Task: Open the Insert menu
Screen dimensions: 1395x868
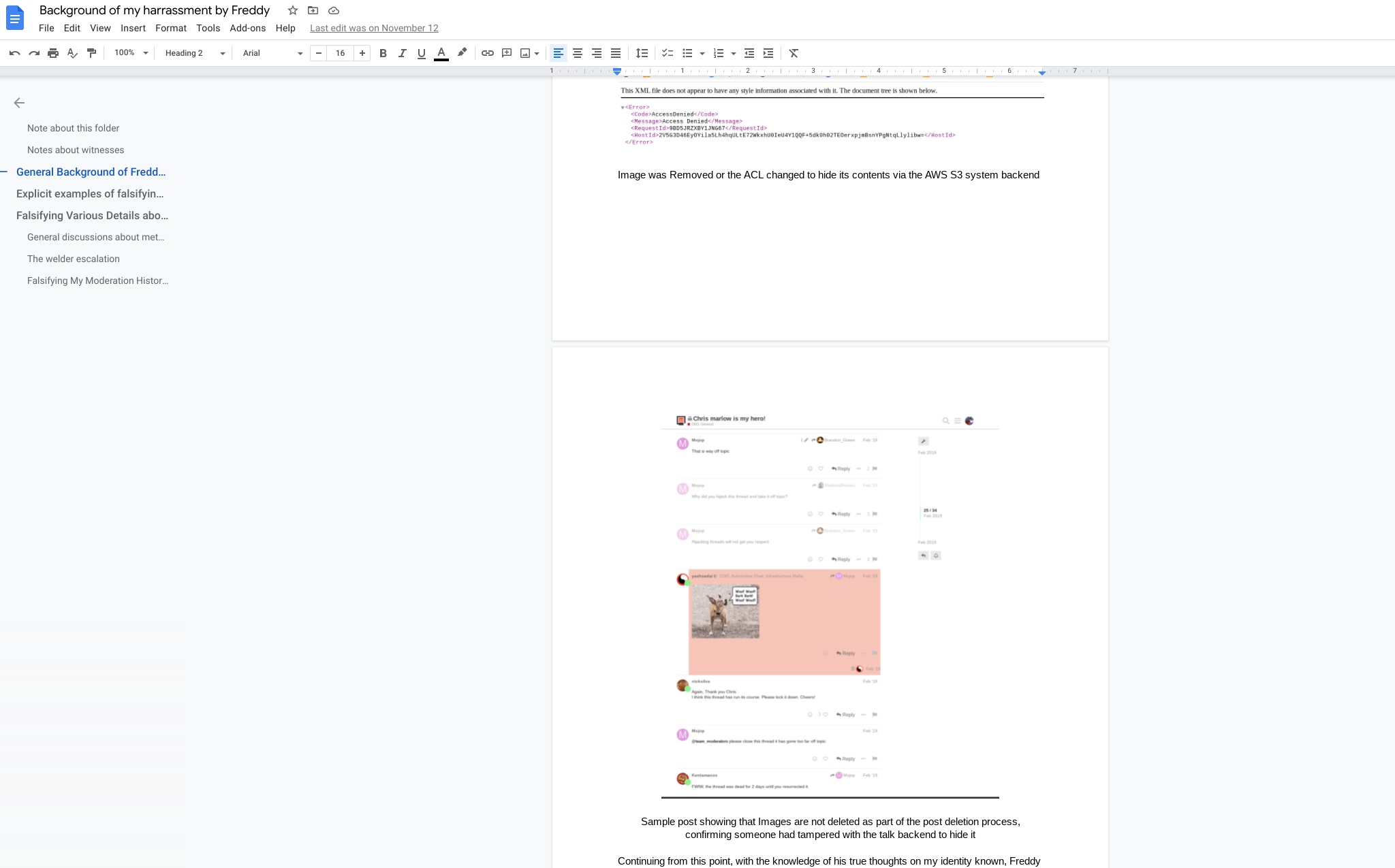Action: pos(133,28)
